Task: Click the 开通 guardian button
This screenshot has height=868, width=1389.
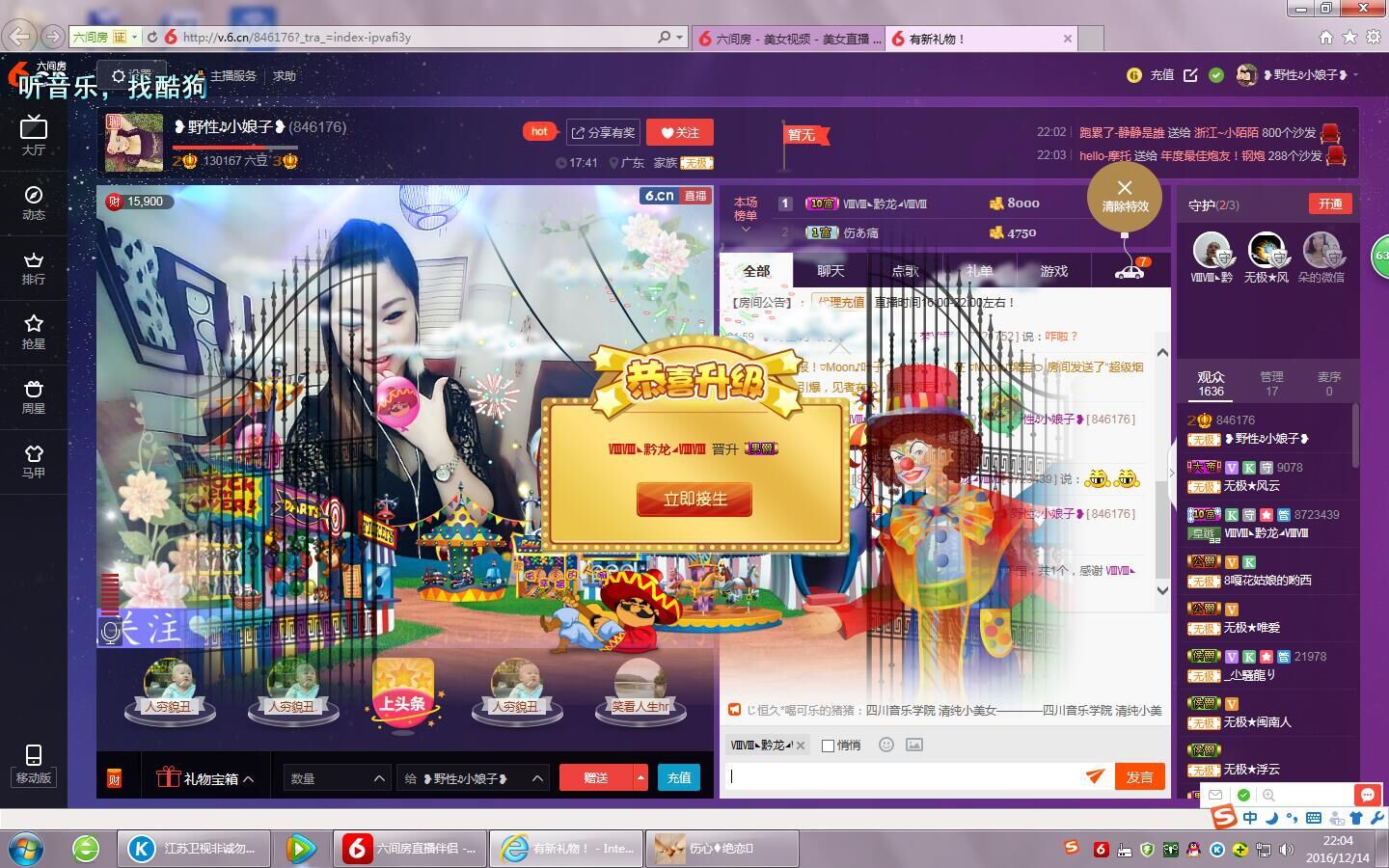Action: click(x=1330, y=203)
